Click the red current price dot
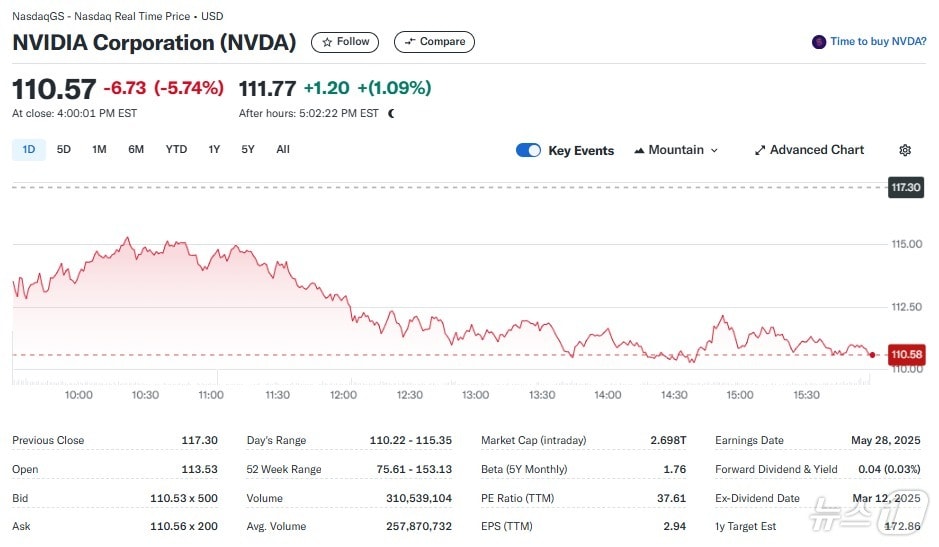This screenshot has height=547, width=939. (x=872, y=354)
